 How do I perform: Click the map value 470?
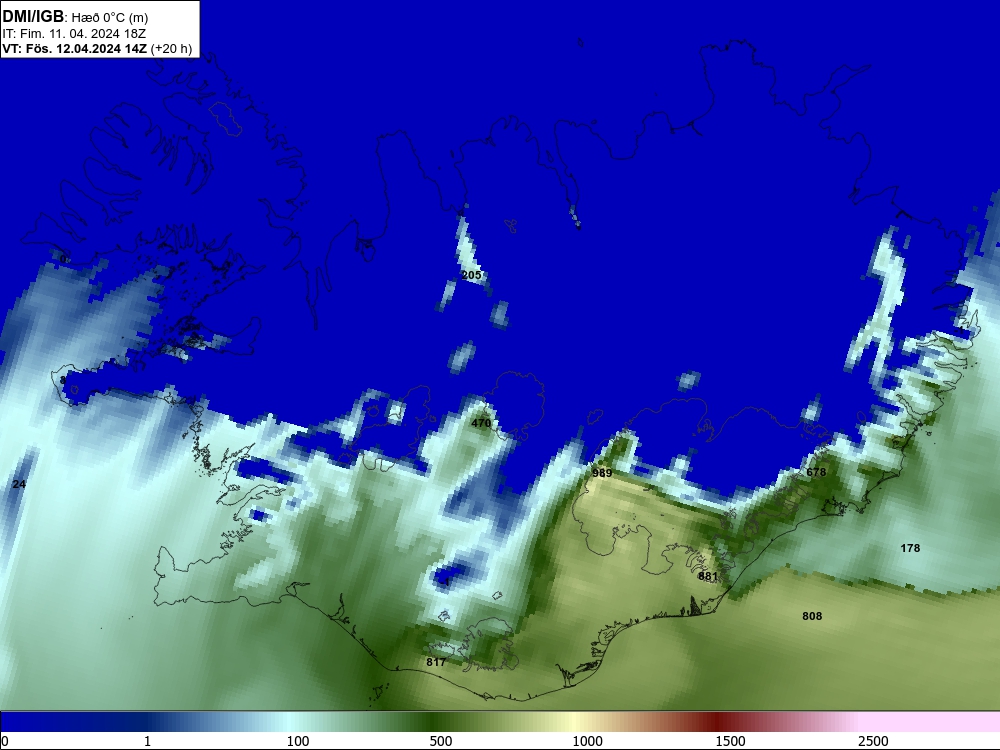[x=481, y=423]
